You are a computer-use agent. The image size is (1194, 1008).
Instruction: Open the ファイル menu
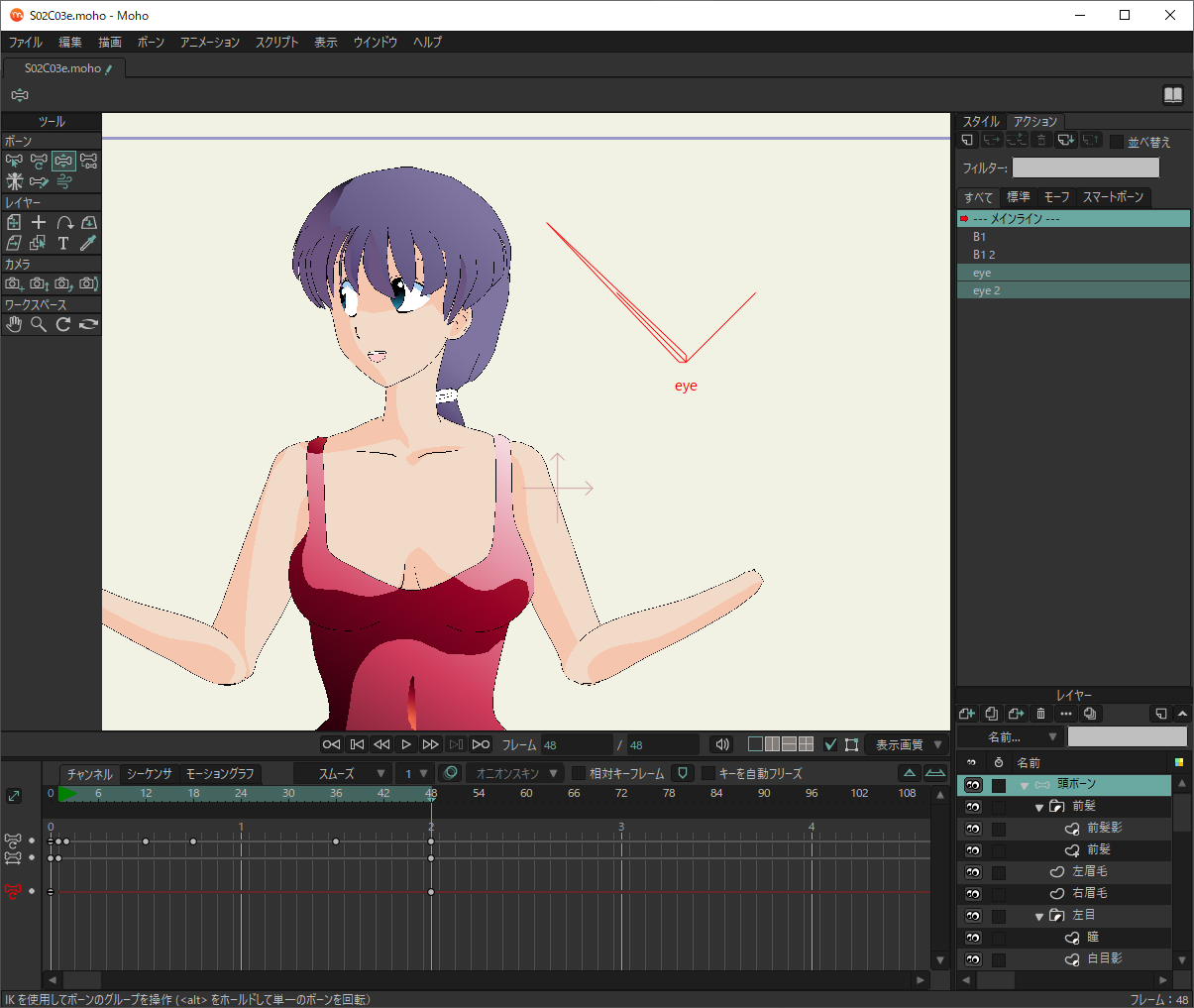pos(26,43)
